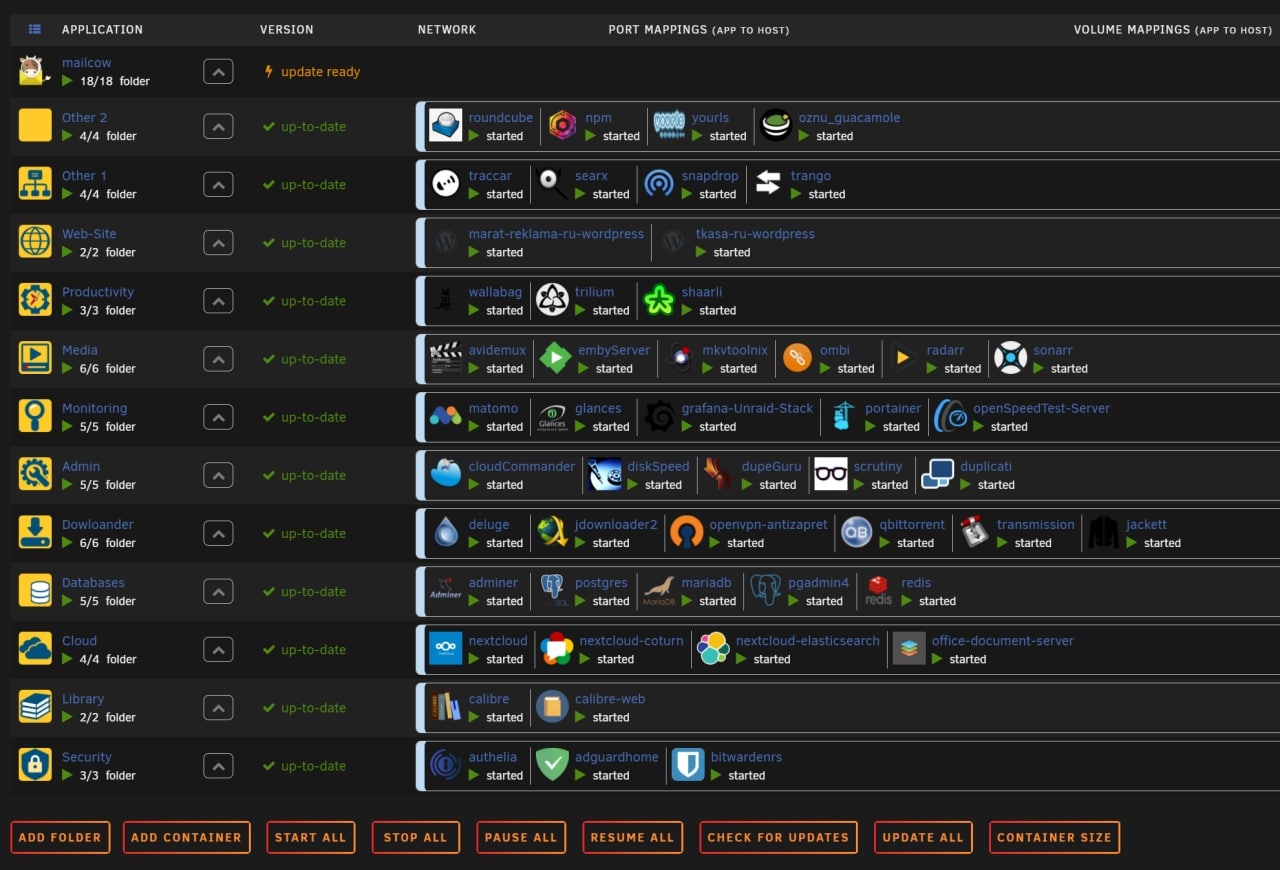The image size is (1280, 870).
Task: Select the trango arrows icon
Action: tap(768, 184)
